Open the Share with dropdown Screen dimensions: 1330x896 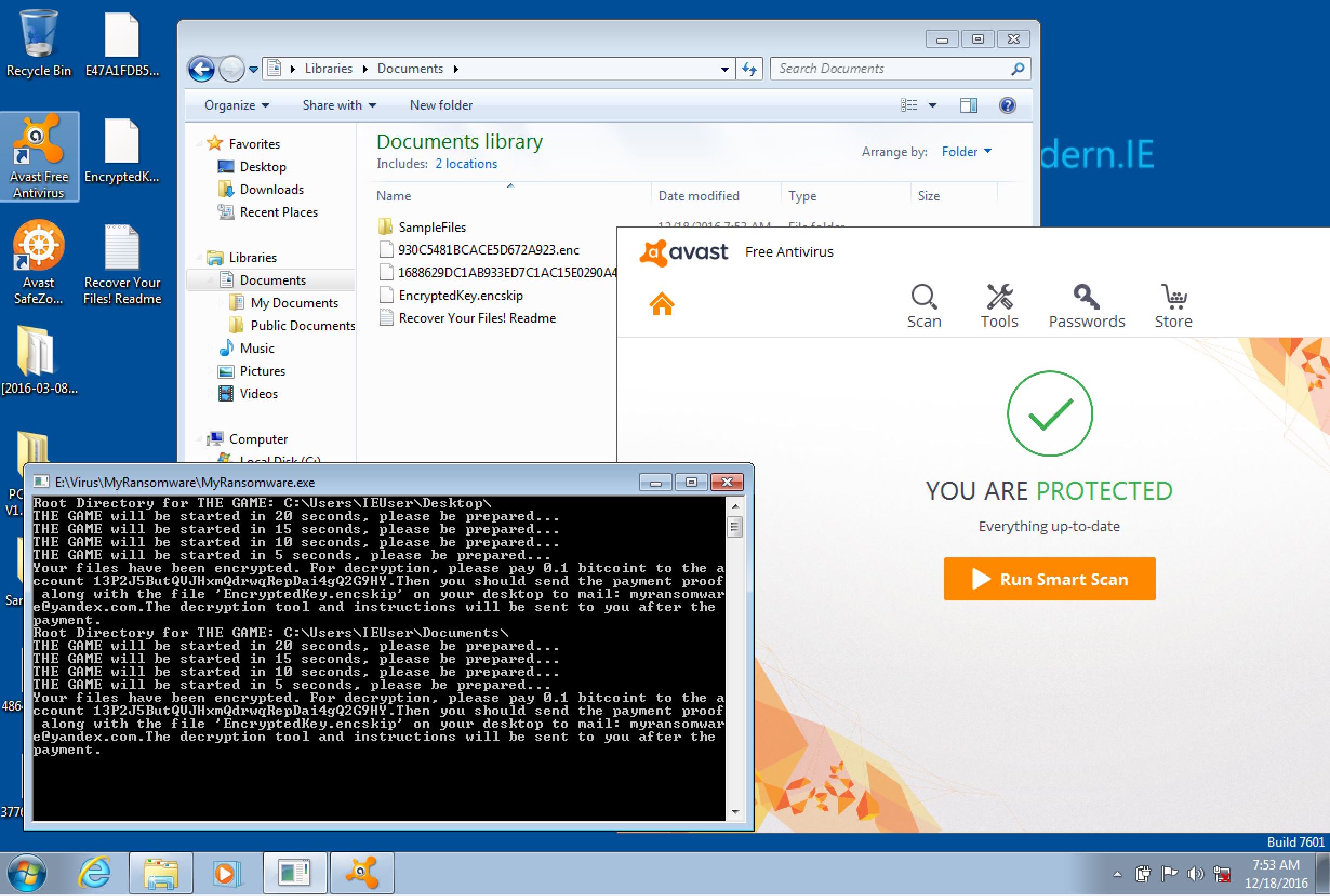[x=339, y=105]
